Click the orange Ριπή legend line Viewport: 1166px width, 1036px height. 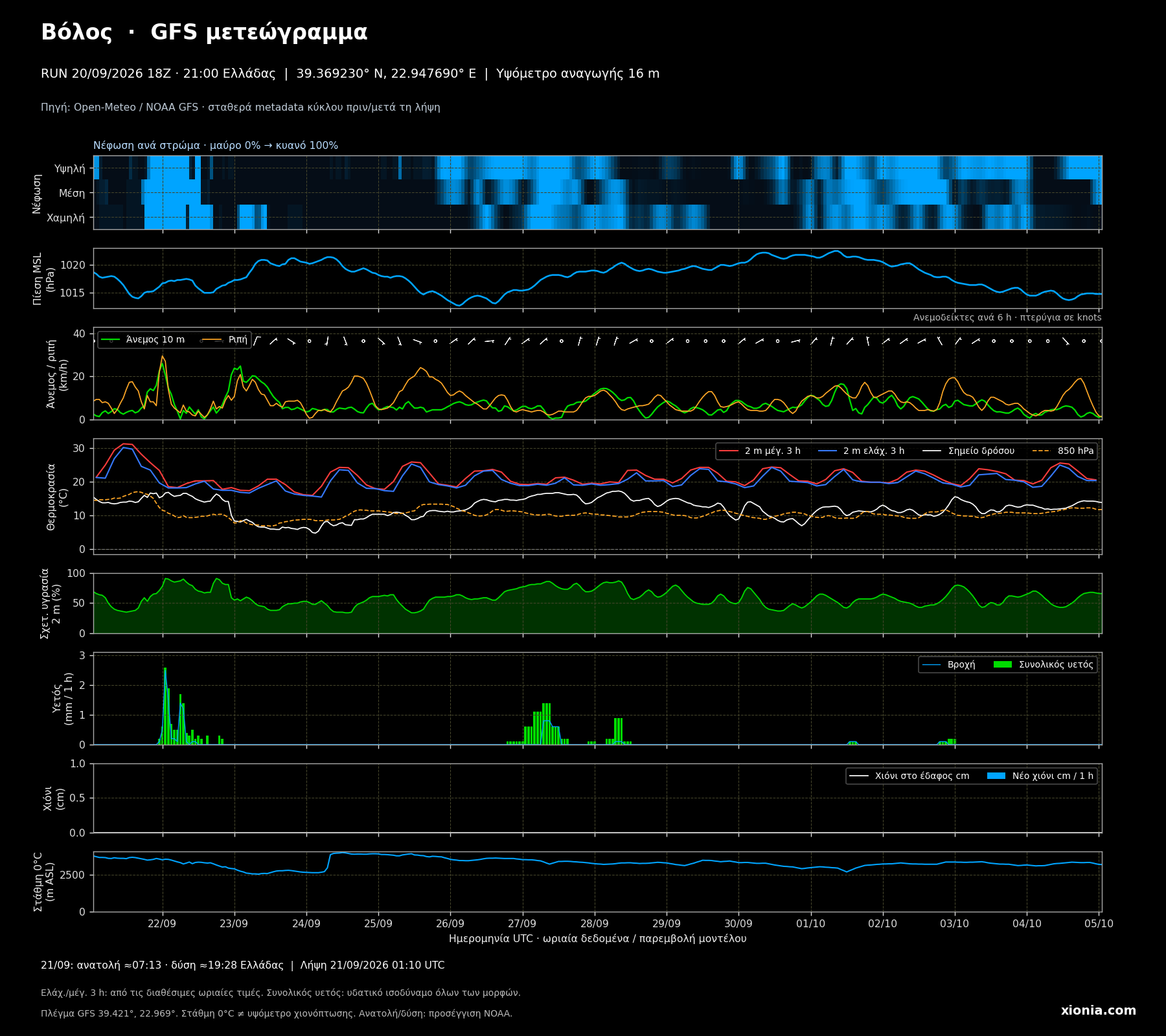coord(212,340)
